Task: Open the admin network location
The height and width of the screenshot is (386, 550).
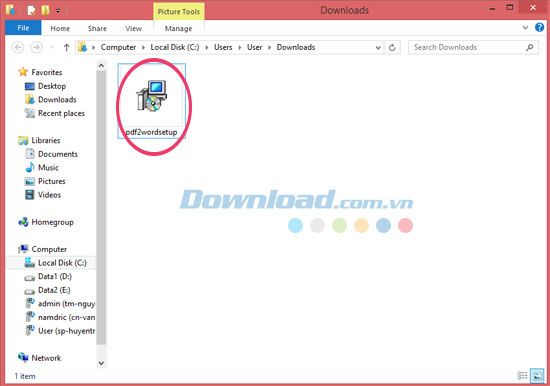Action: click(x=66, y=304)
